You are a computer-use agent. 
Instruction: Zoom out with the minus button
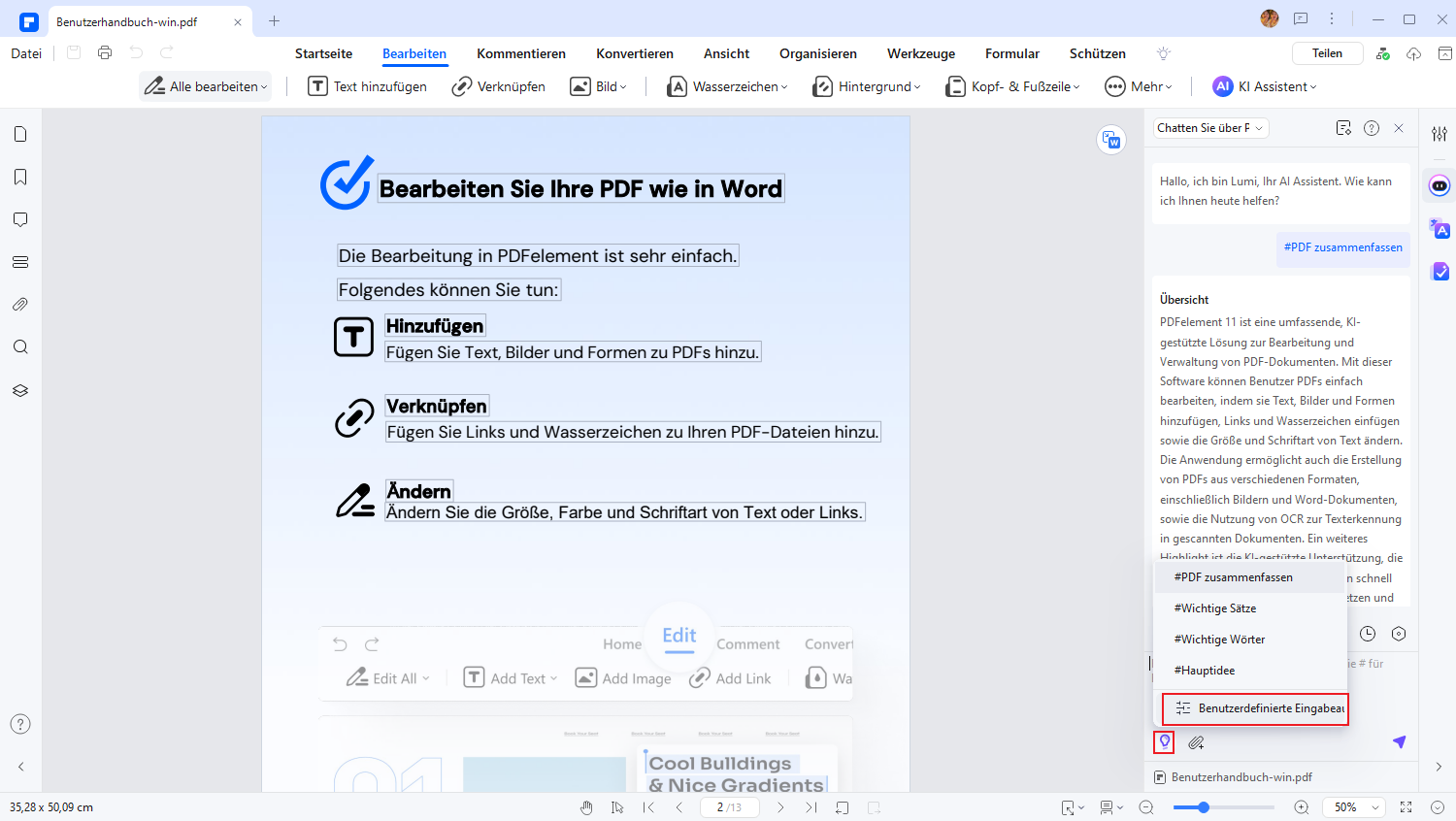(x=1145, y=807)
